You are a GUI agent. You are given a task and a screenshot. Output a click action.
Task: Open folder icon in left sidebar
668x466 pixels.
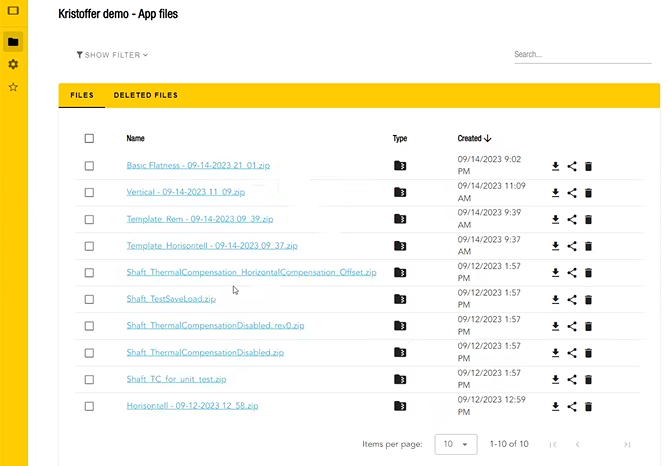(x=13, y=41)
